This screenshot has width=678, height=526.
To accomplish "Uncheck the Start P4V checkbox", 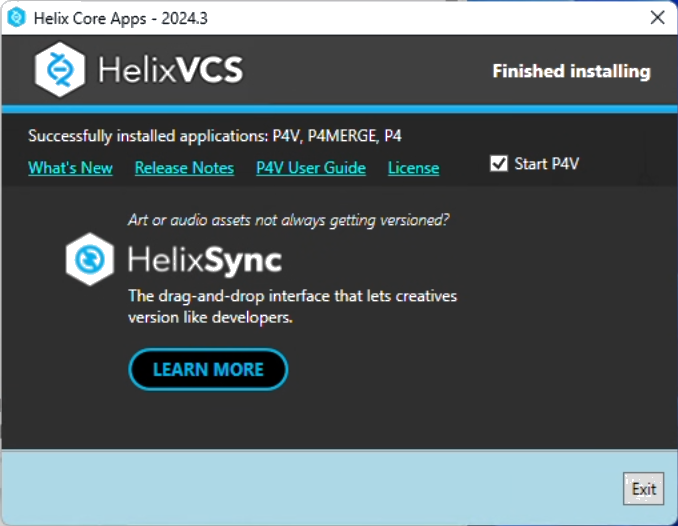I will click(x=499, y=164).
